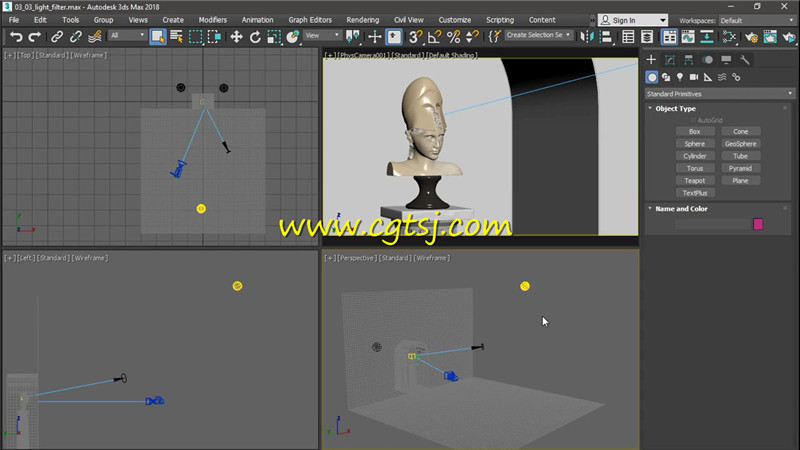Click the Mirror tool icon
This screenshot has width=800, height=450.
[587, 37]
